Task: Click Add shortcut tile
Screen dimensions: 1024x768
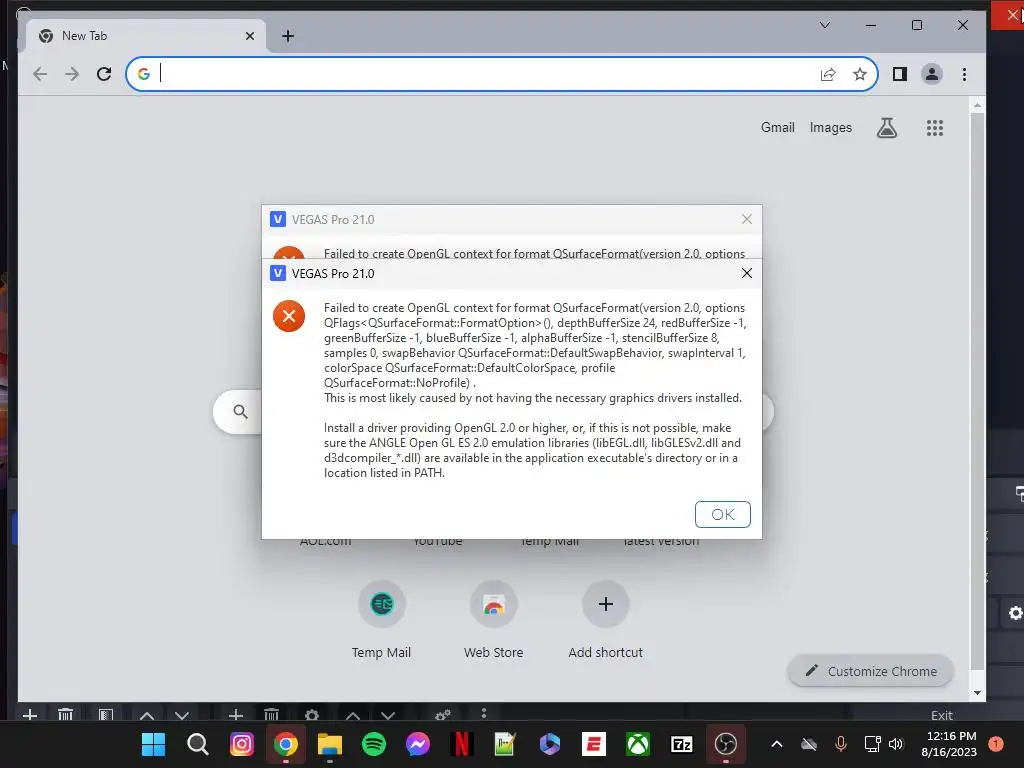Action: [x=605, y=618]
